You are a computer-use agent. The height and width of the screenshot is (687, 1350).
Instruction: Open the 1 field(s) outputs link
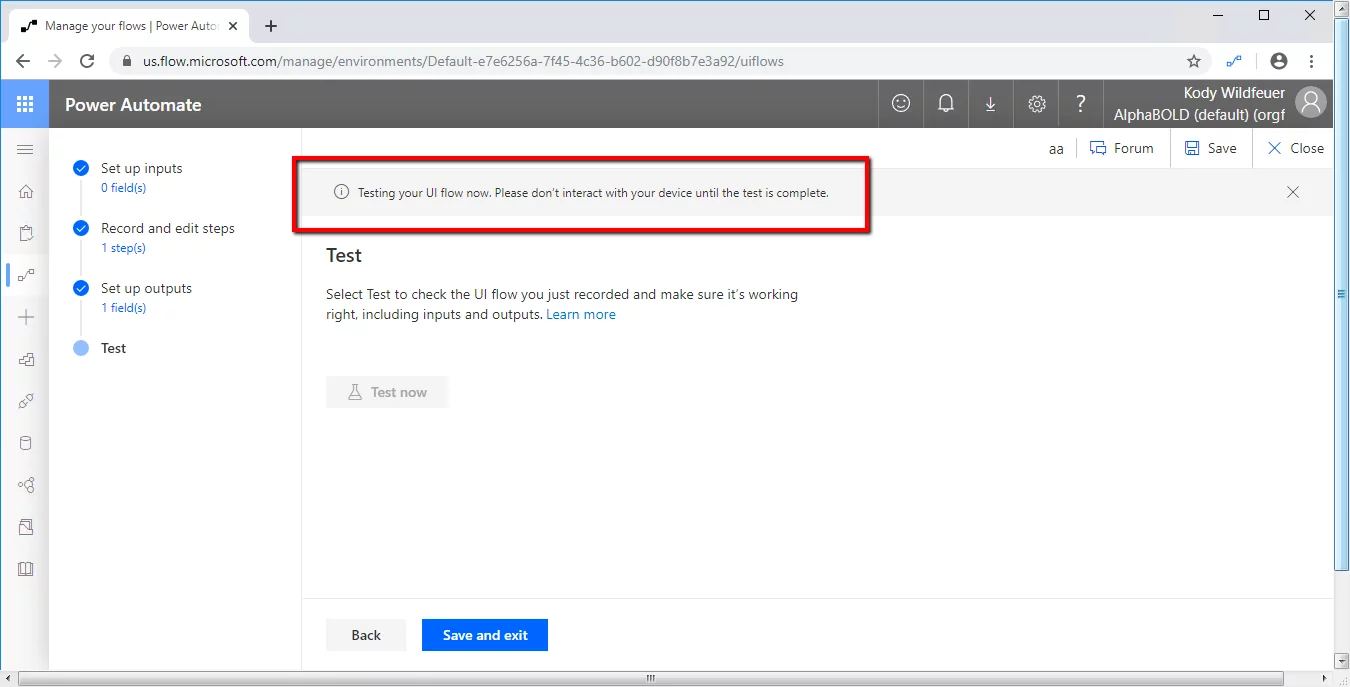(124, 308)
